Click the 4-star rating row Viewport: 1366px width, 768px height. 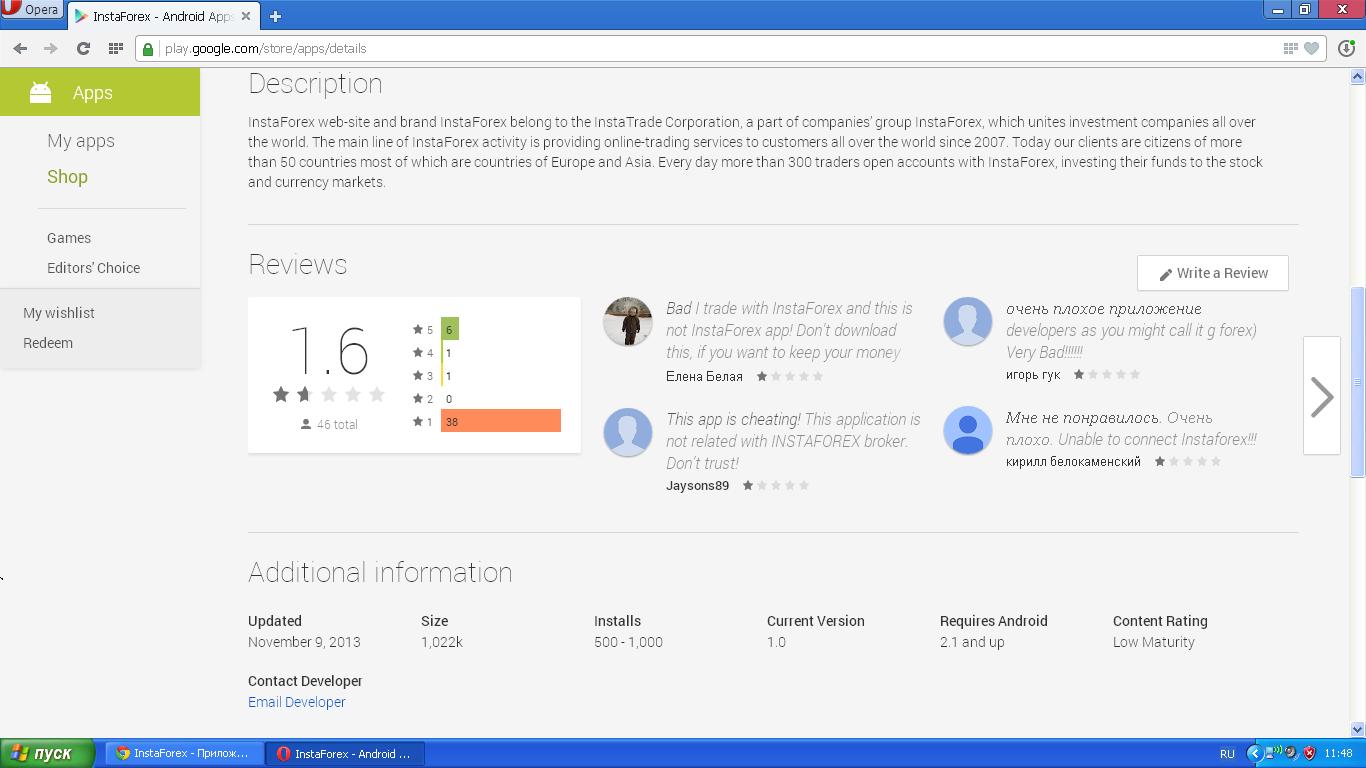coord(433,353)
